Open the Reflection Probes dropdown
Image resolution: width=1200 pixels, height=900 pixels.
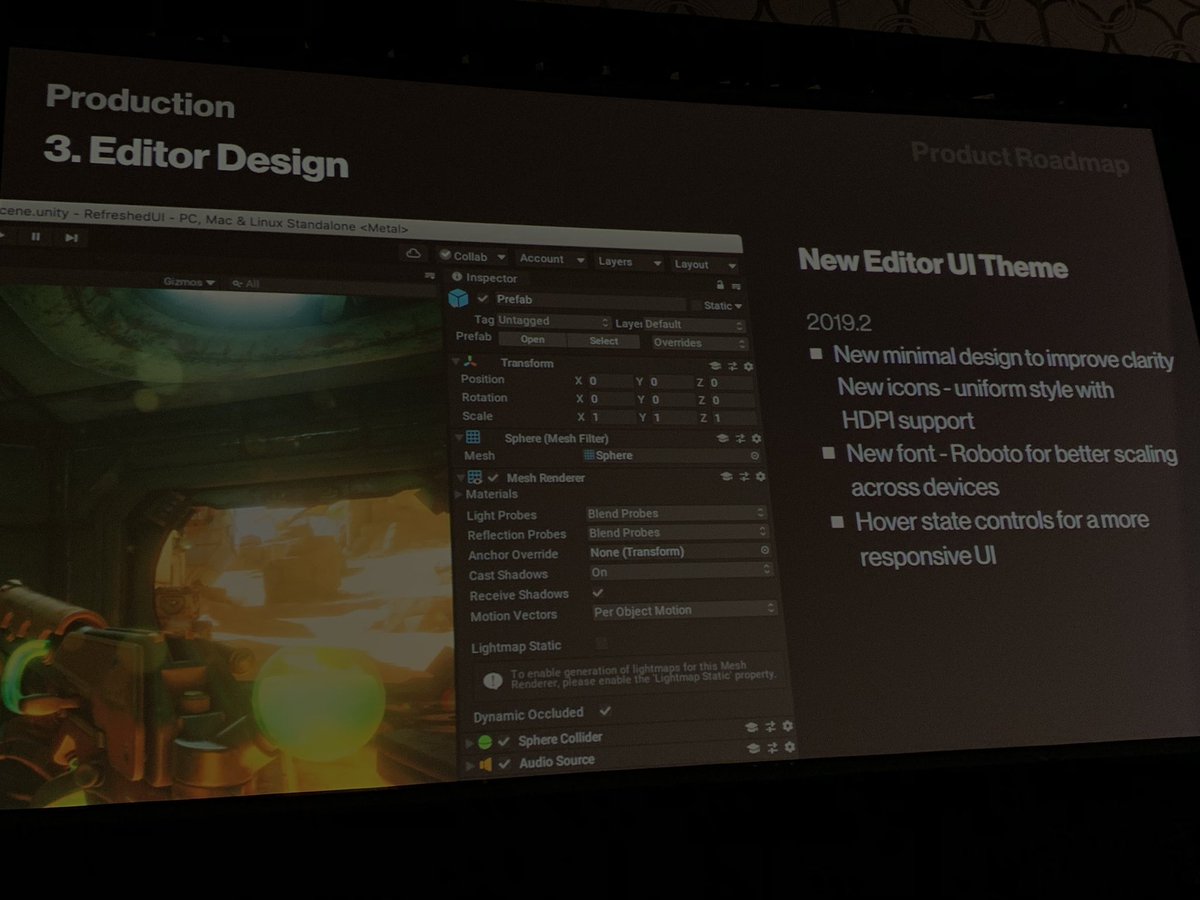click(x=678, y=533)
